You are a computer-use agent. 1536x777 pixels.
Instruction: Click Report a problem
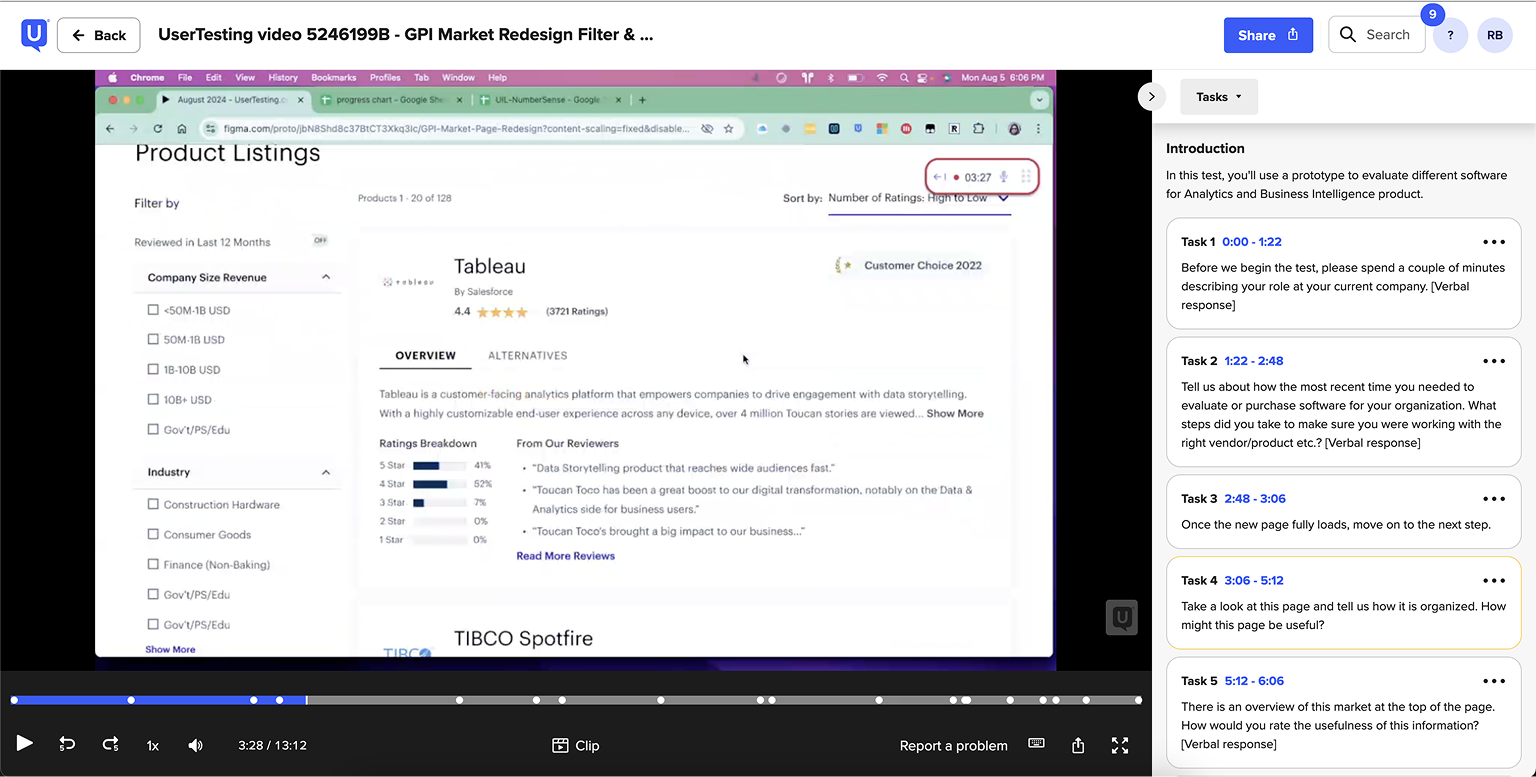[954, 745]
